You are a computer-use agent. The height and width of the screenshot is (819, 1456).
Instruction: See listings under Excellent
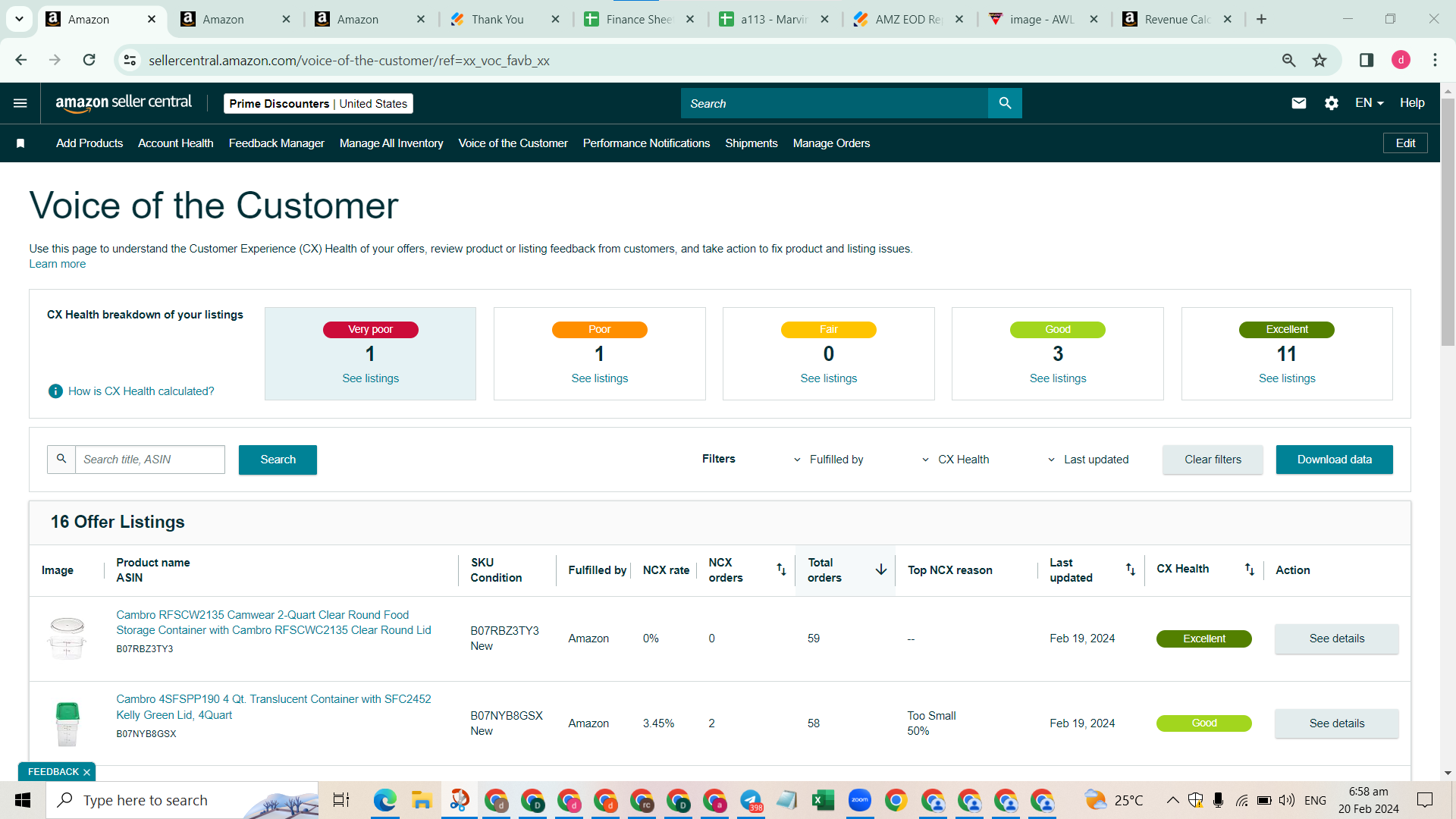1287,378
